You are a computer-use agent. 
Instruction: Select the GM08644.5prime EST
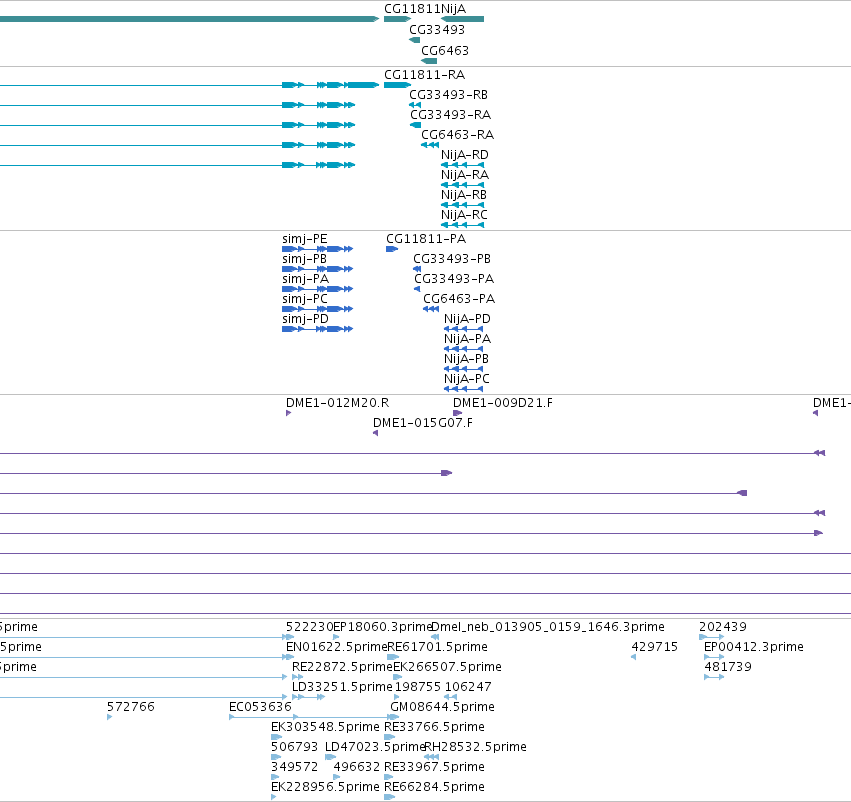pos(395,717)
